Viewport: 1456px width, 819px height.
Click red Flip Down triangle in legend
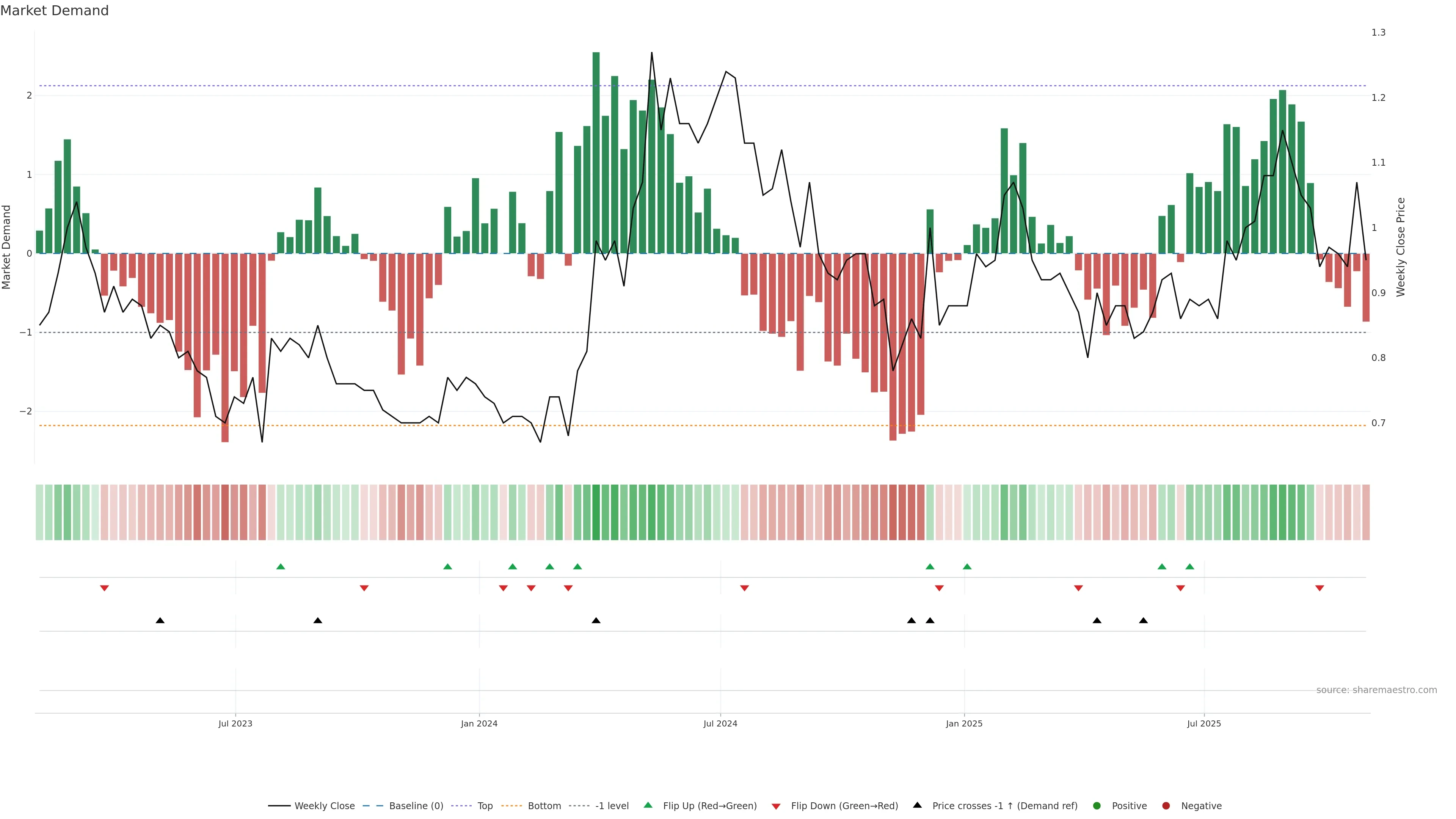(x=776, y=806)
